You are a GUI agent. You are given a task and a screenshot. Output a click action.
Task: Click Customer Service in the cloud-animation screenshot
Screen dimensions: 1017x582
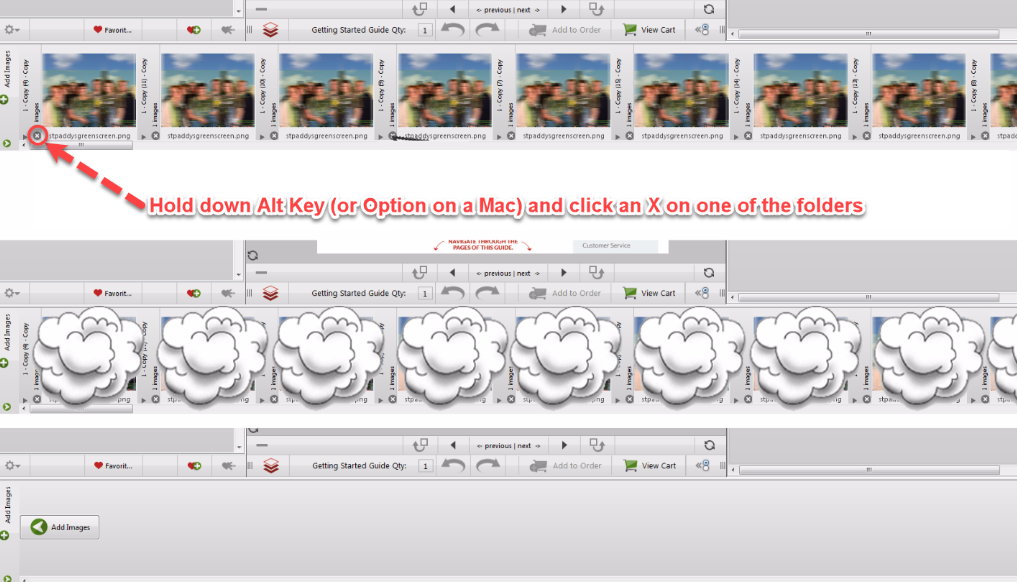point(606,245)
